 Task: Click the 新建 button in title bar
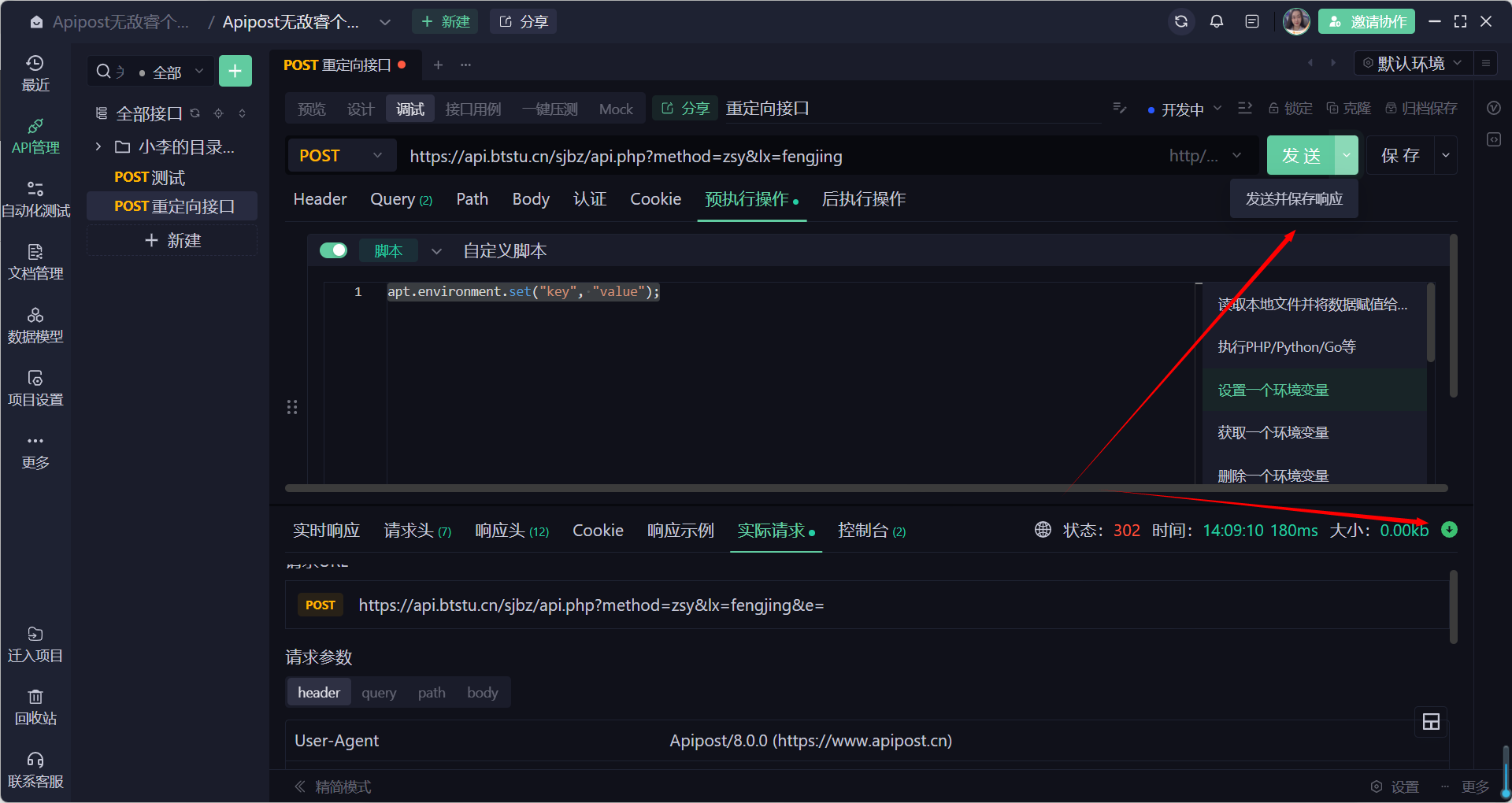click(x=445, y=21)
